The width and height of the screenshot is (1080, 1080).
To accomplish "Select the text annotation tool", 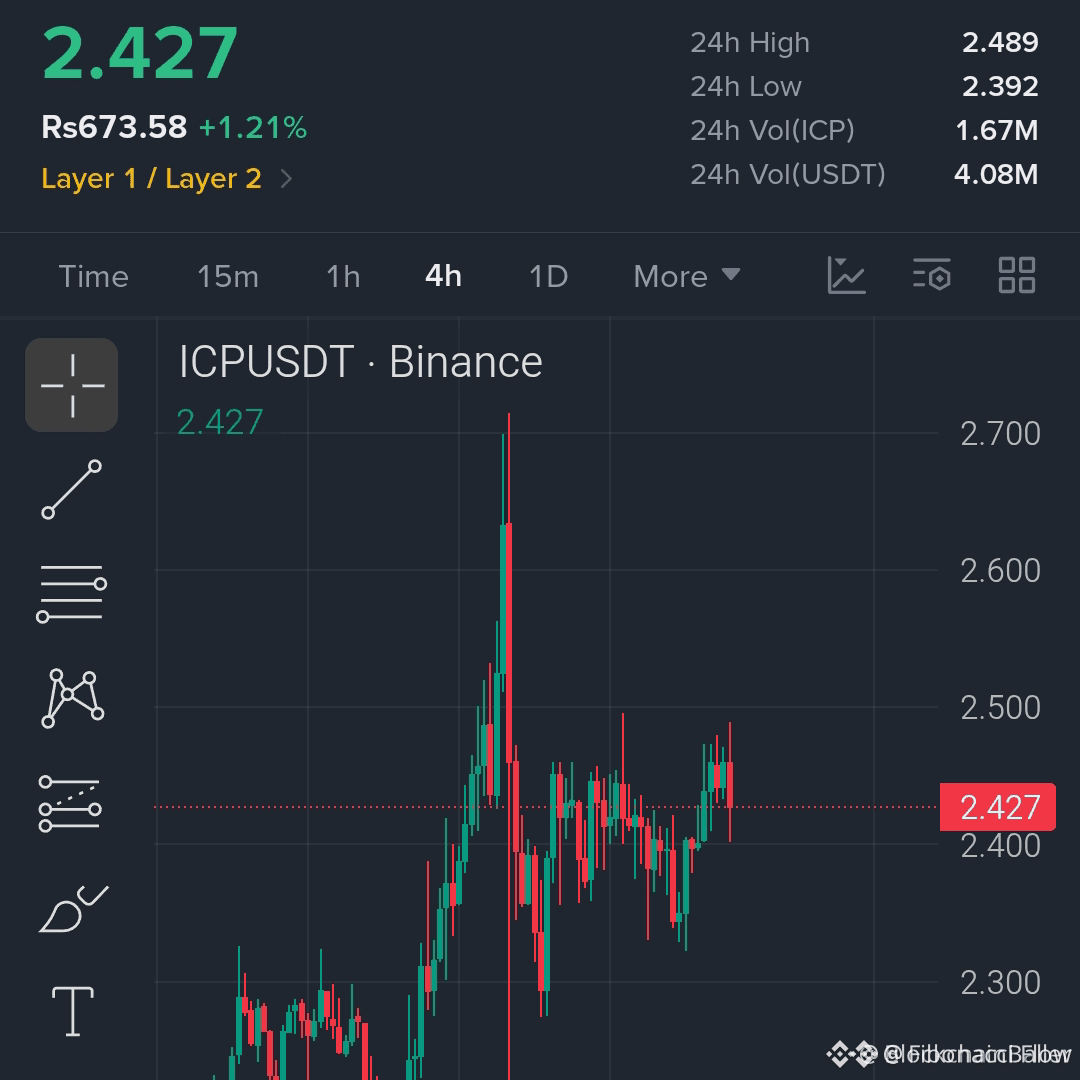I will coord(72,1011).
